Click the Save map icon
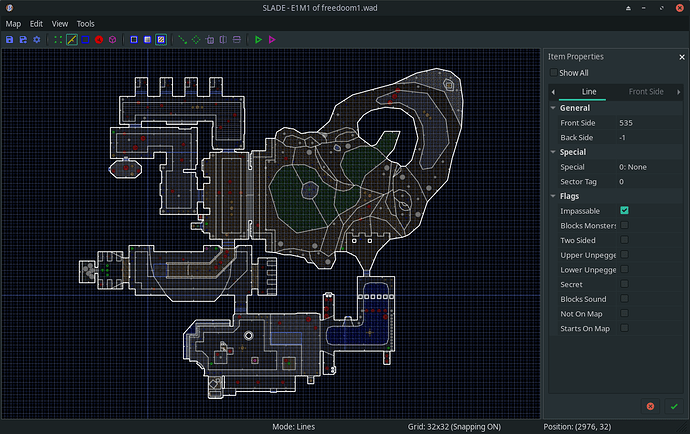 (x=10, y=39)
